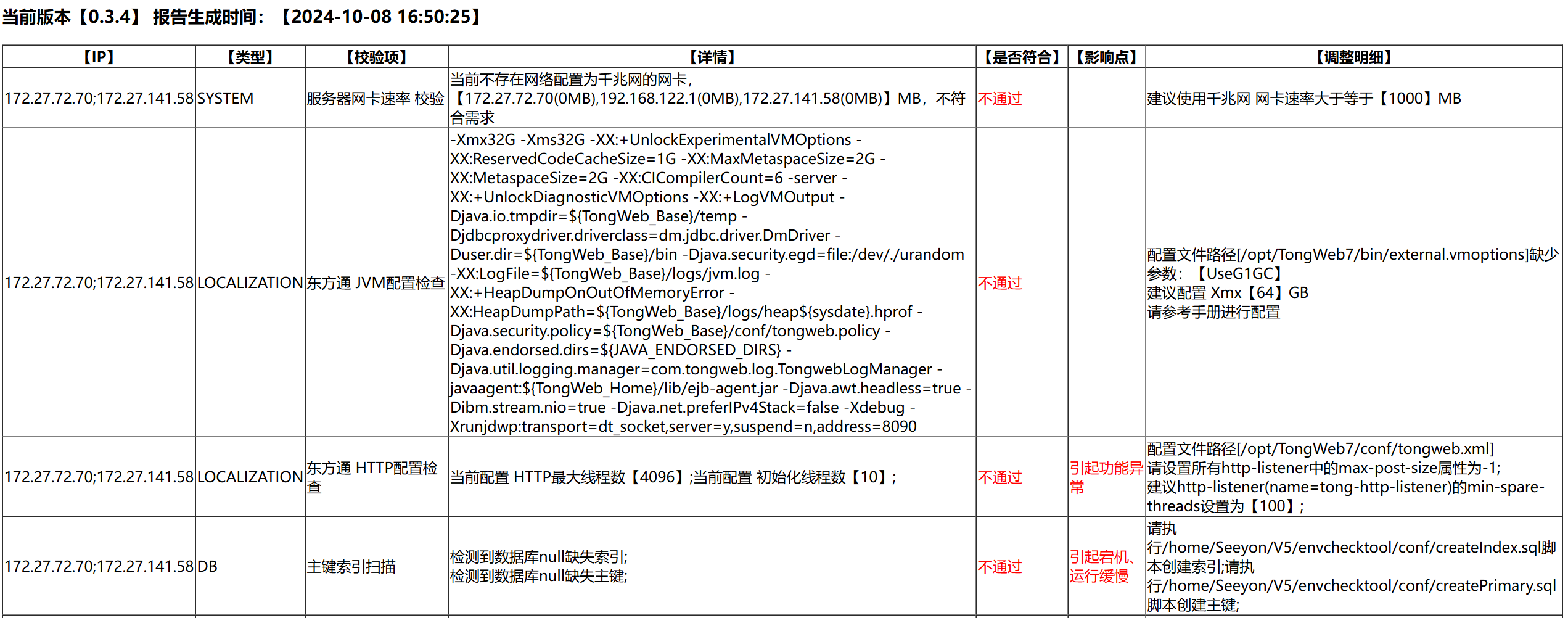The height and width of the screenshot is (618, 1568).
Task: Click 不通过 in the 服务器网卡速率 row
Action: pos(999,98)
